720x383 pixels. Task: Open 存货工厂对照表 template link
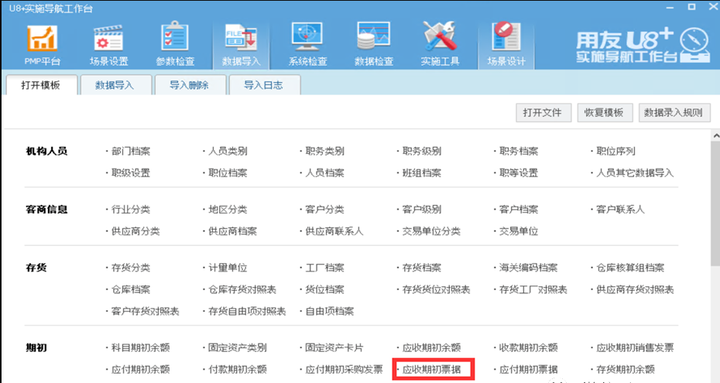pos(533,289)
